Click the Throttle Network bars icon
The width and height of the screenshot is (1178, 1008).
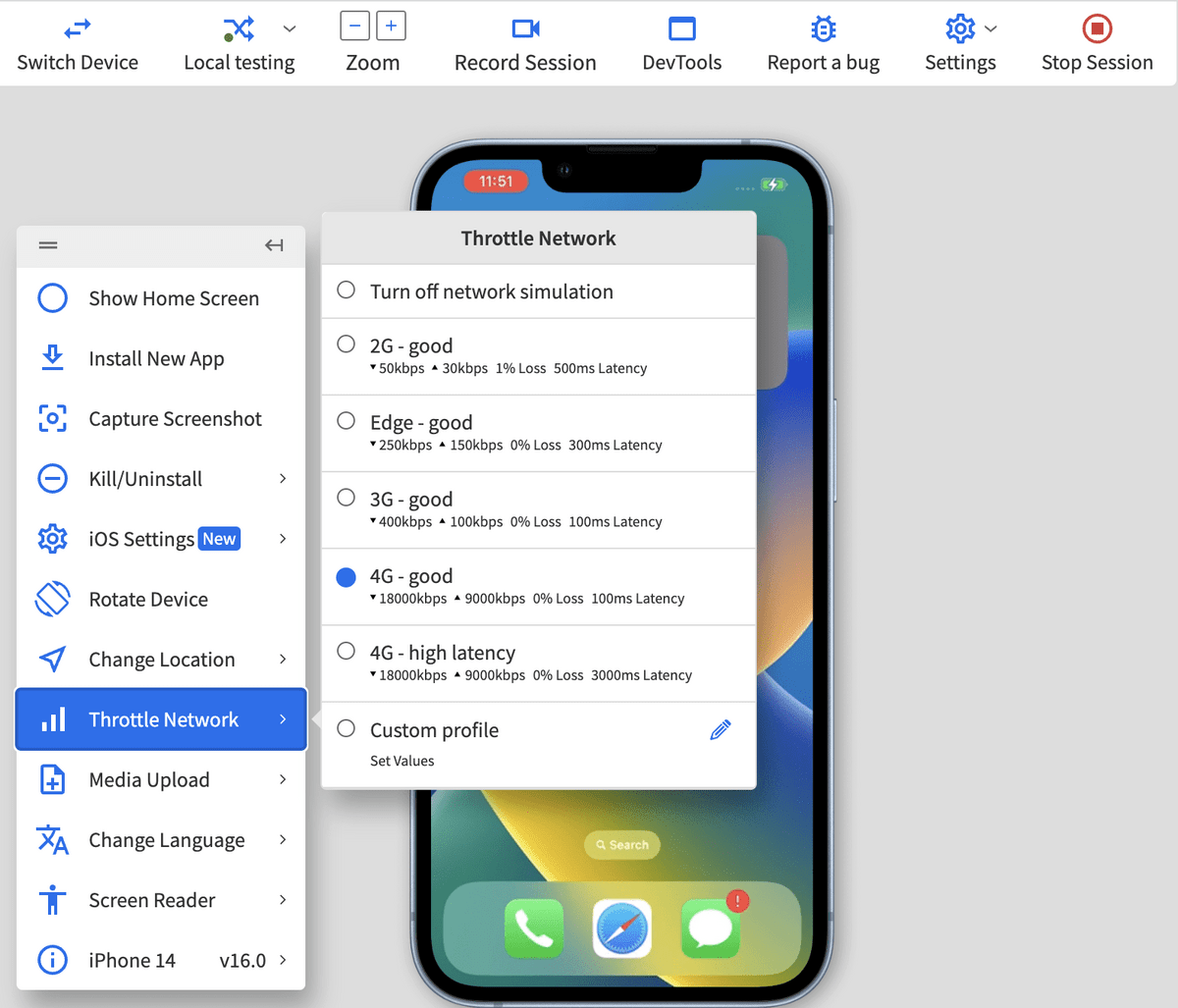pos(52,719)
